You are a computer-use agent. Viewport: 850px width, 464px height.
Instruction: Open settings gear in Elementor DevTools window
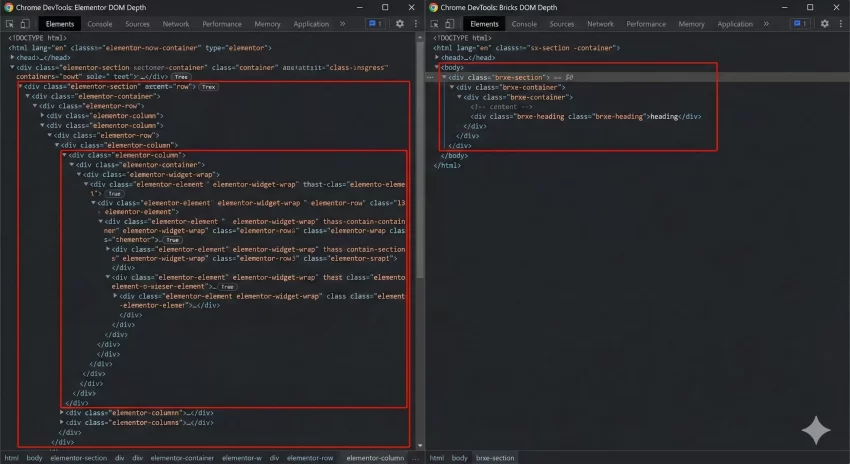400,24
